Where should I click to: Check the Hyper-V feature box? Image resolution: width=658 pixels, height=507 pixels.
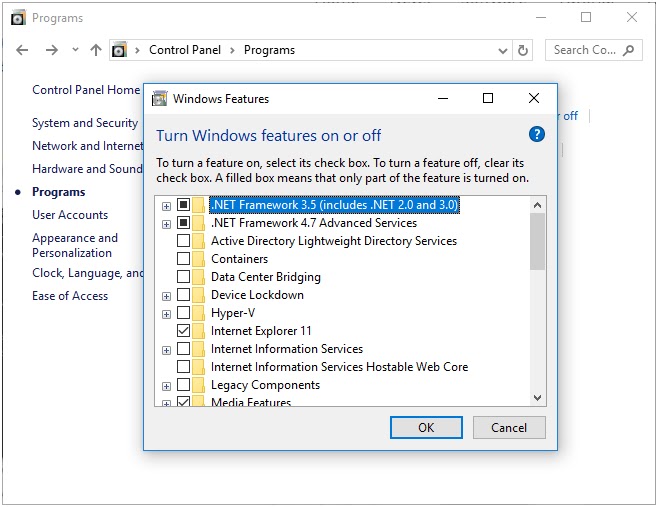tap(183, 313)
